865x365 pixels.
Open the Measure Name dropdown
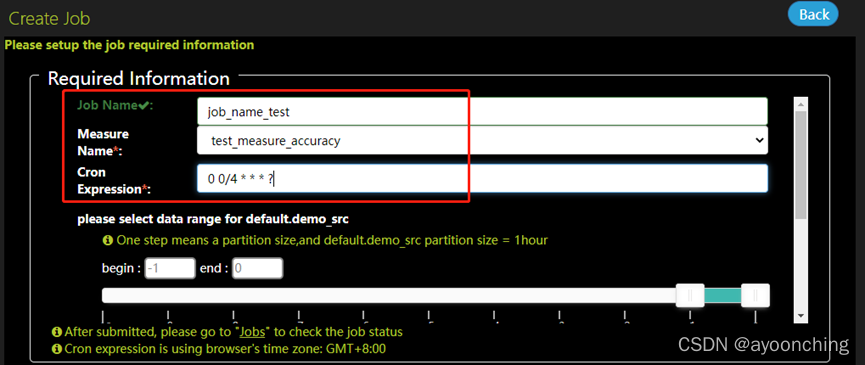pyautogui.click(x=482, y=141)
